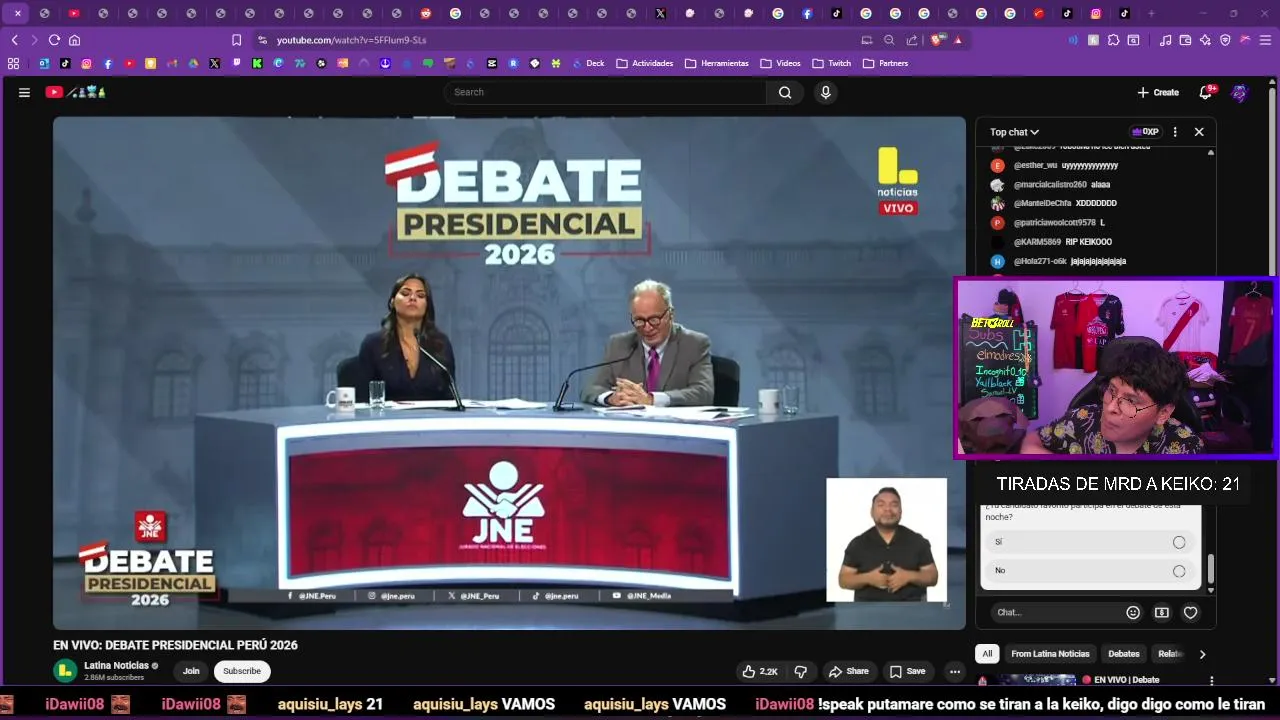Select the From Latina Noticias chip

(1050, 654)
